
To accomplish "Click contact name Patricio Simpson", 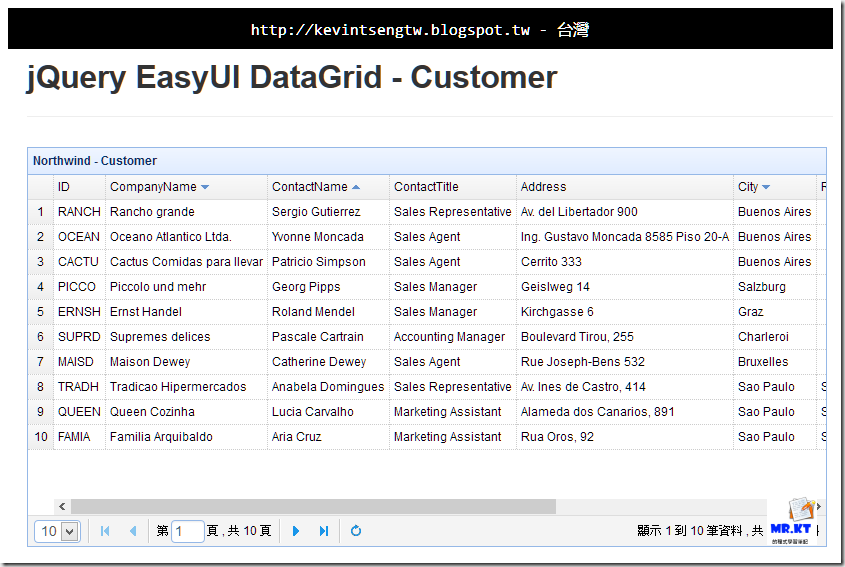I will pos(328,262).
